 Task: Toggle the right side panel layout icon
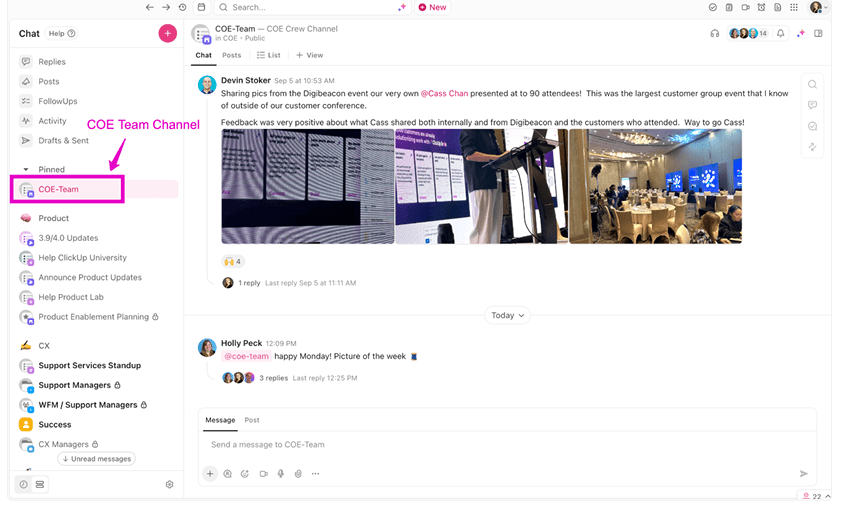(818, 33)
